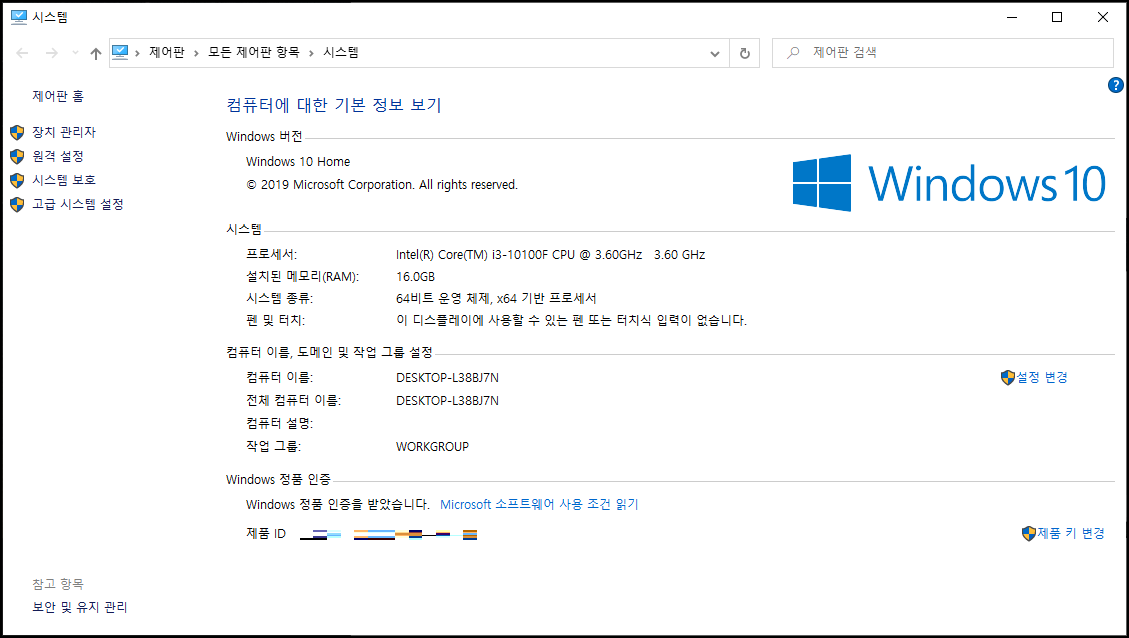The image size is (1129, 638).
Task: Click the System window title icon
Action: click(x=19, y=17)
